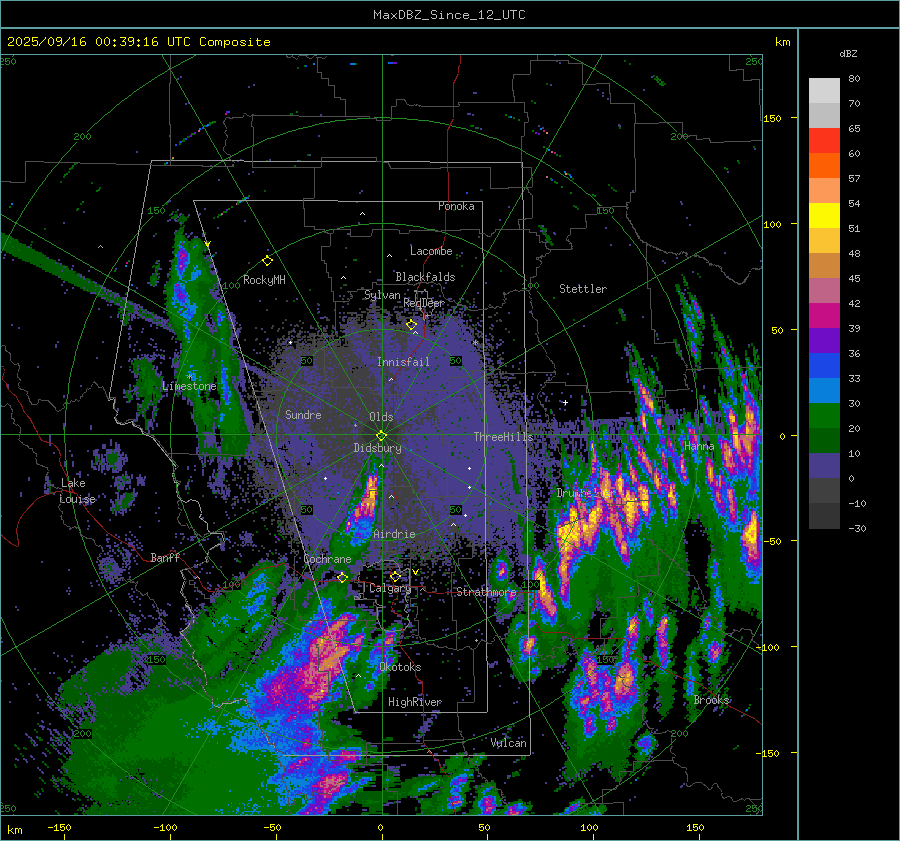Click the Sylvan label
900x841 pixels.
[382, 295]
